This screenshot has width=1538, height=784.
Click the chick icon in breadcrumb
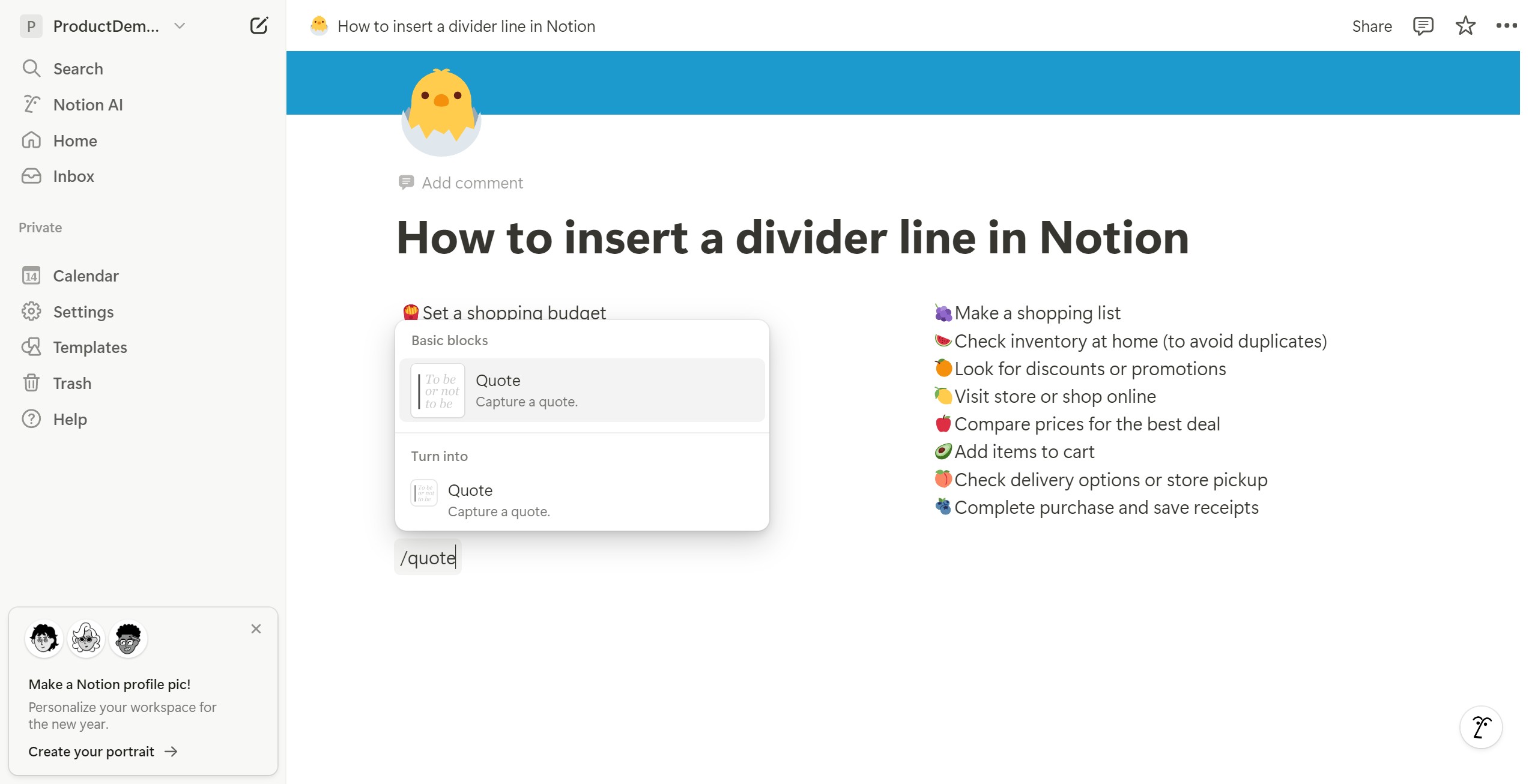click(319, 26)
